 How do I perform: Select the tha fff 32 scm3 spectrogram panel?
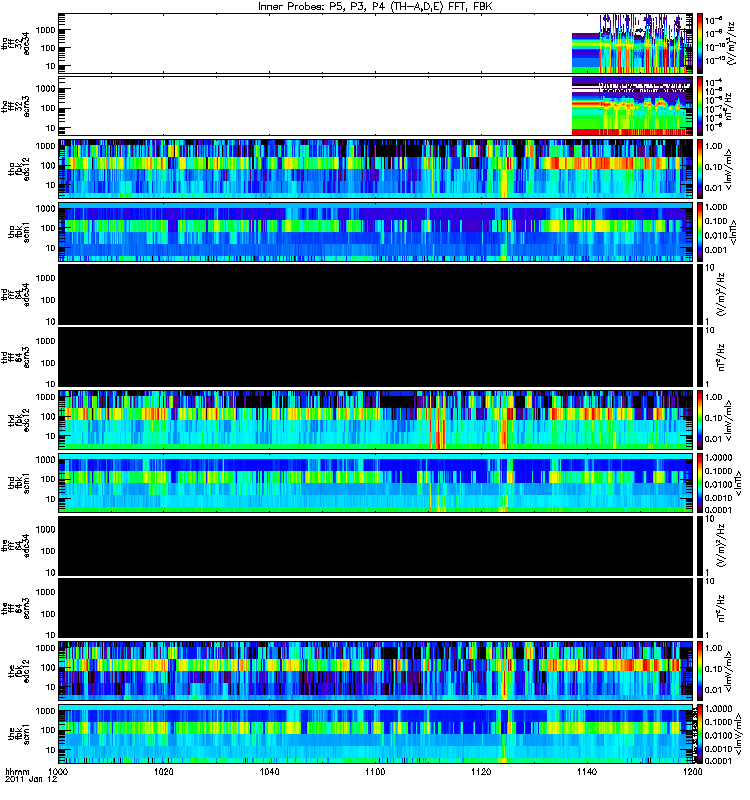tap(376, 106)
